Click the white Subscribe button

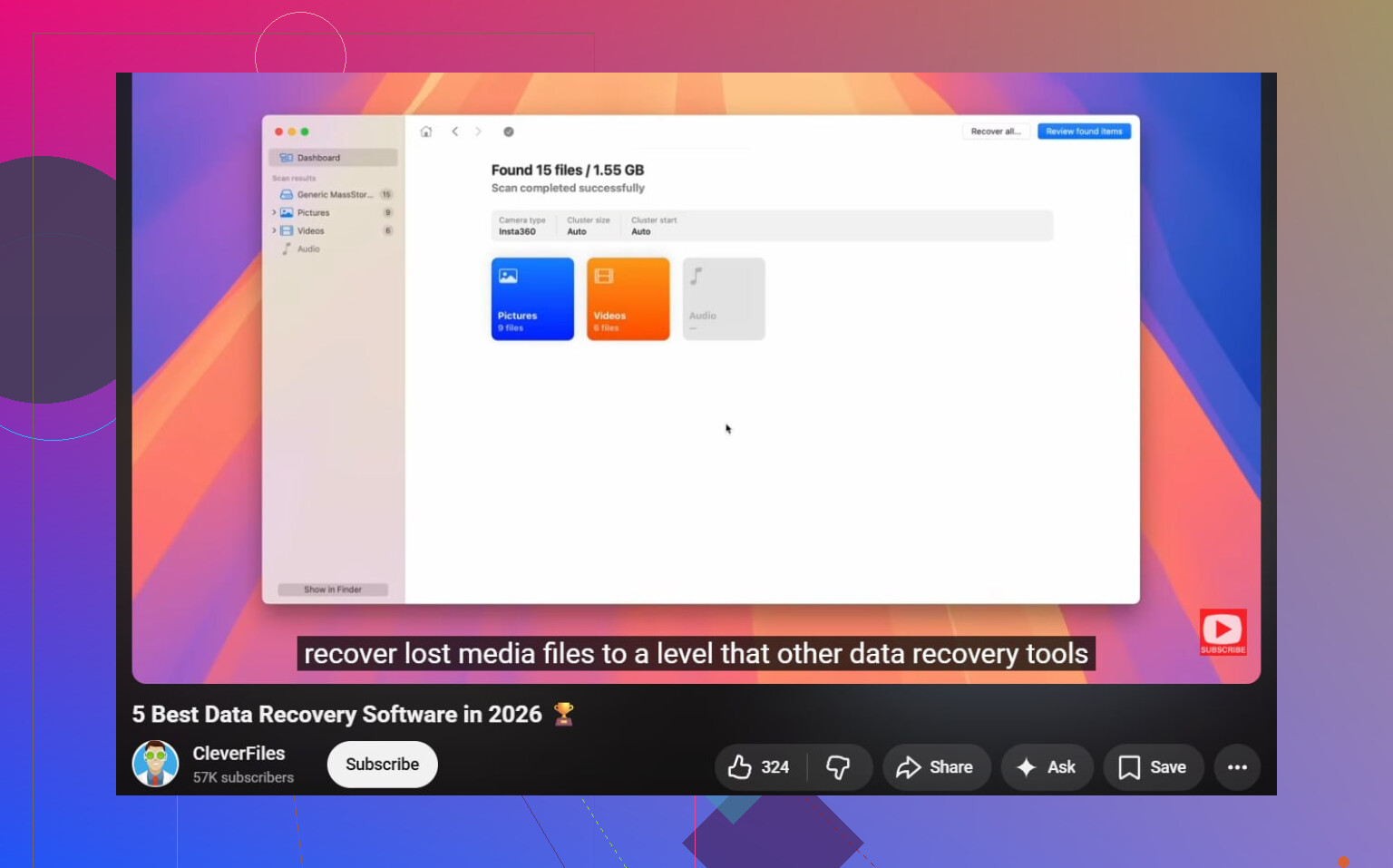[382, 765]
